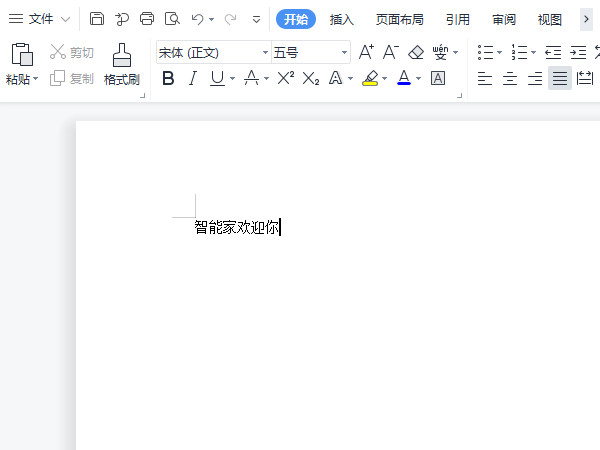Toggle Italic formatting
The height and width of the screenshot is (450, 600).
pyautogui.click(x=192, y=78)
